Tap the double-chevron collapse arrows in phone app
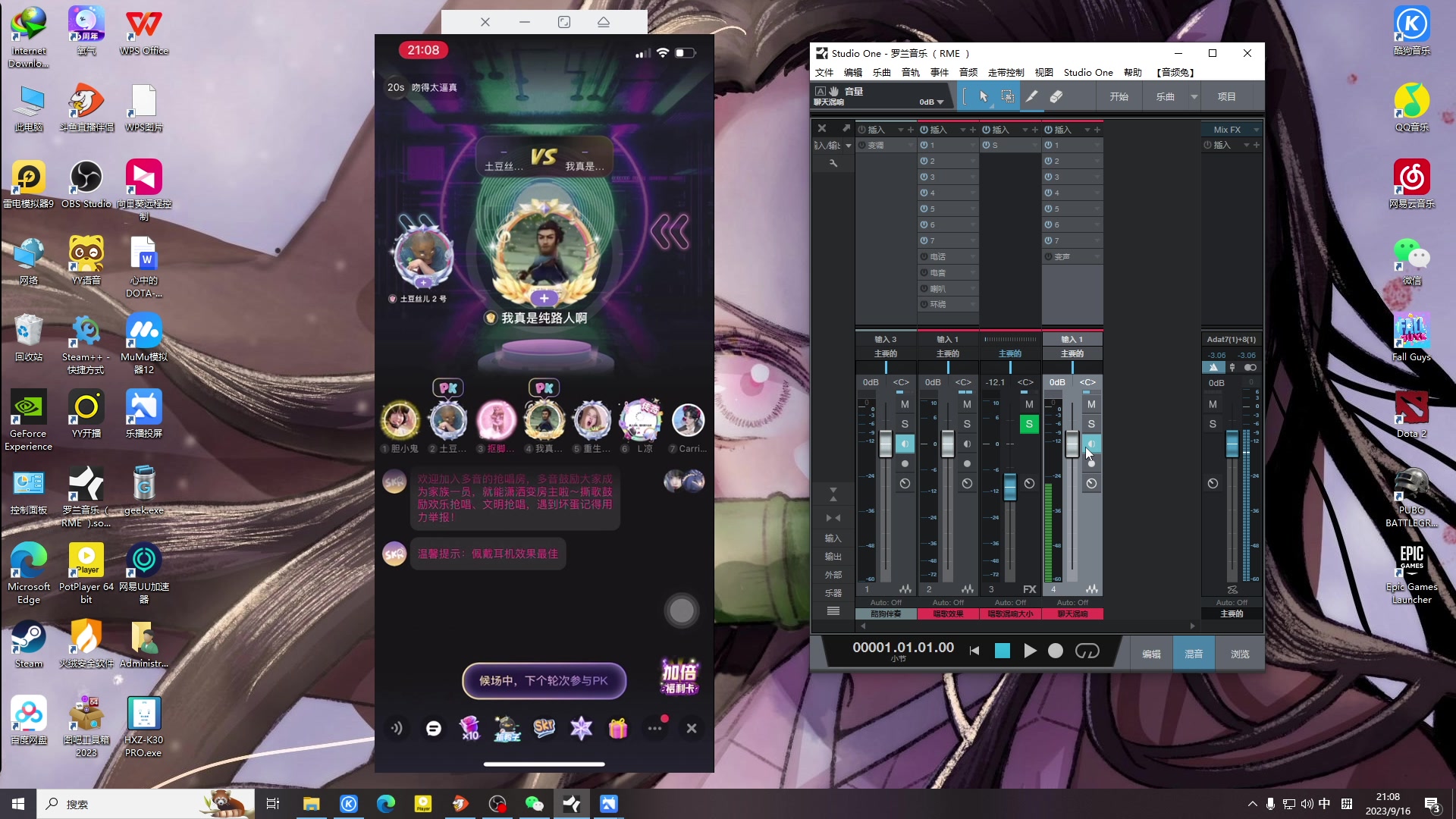Screen dimensions: 1456x819 pos(670,231)
